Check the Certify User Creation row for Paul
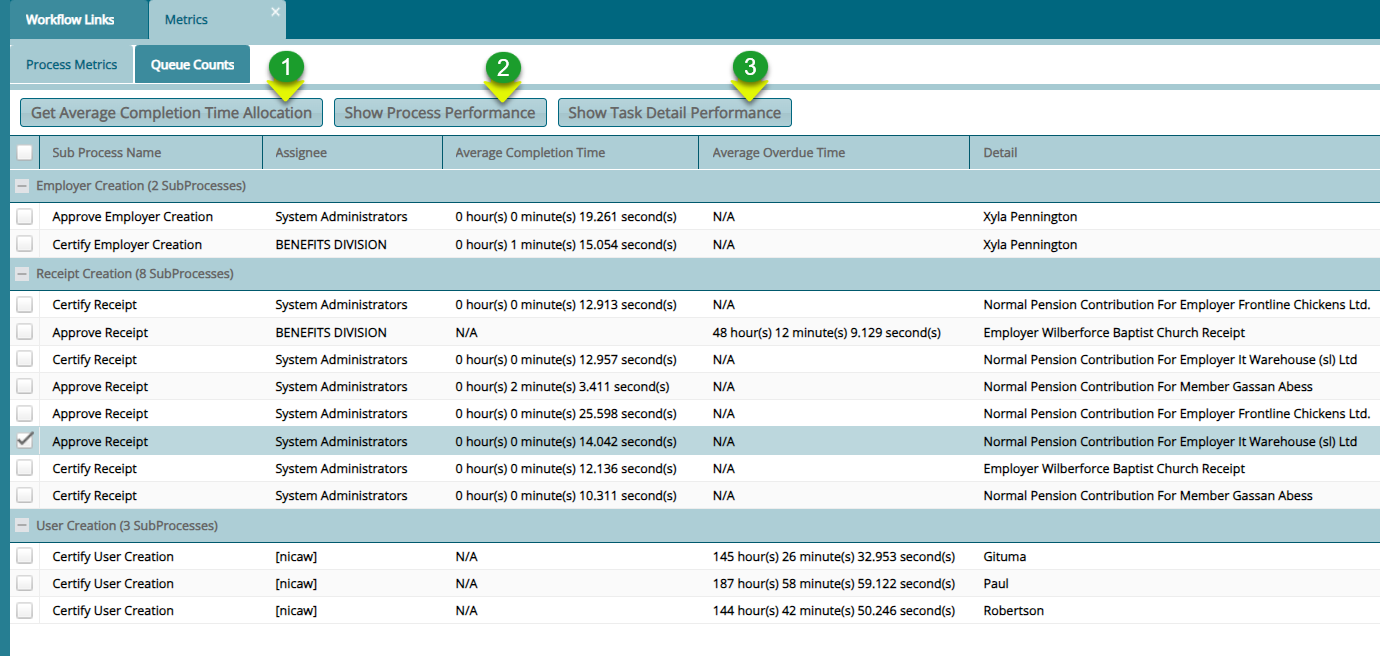 (24, 583)
